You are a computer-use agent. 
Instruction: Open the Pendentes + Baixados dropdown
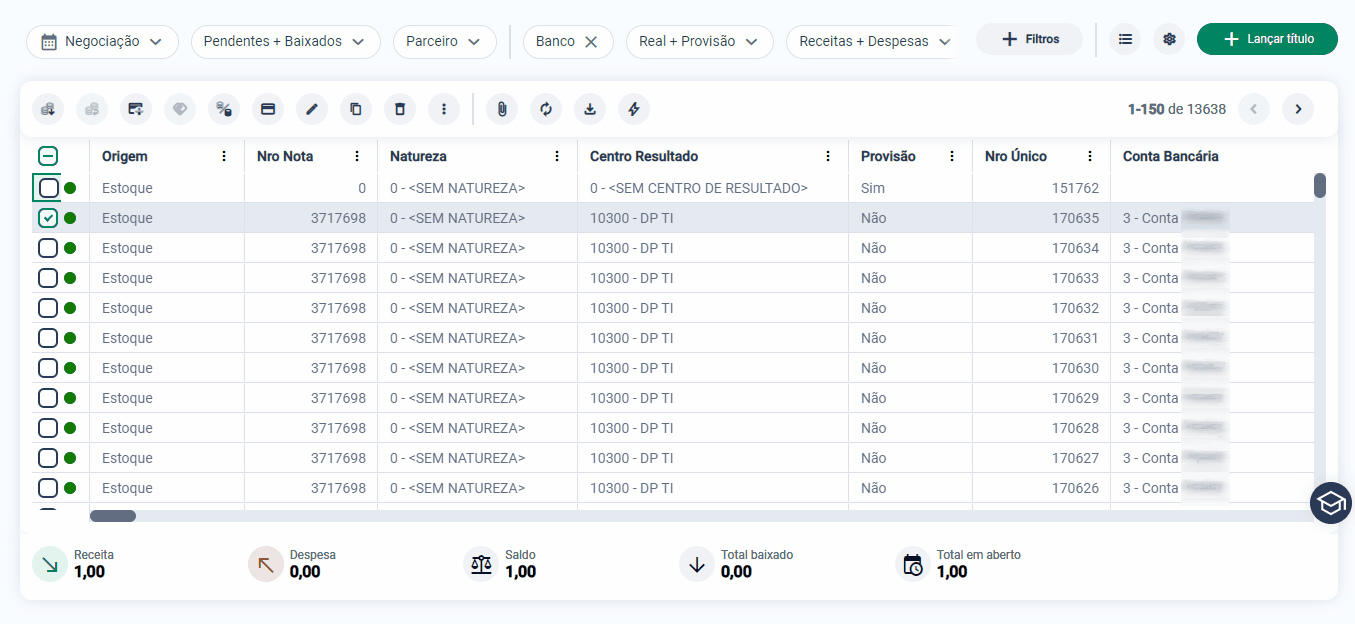pyautogui.click(x=286, y=42)
